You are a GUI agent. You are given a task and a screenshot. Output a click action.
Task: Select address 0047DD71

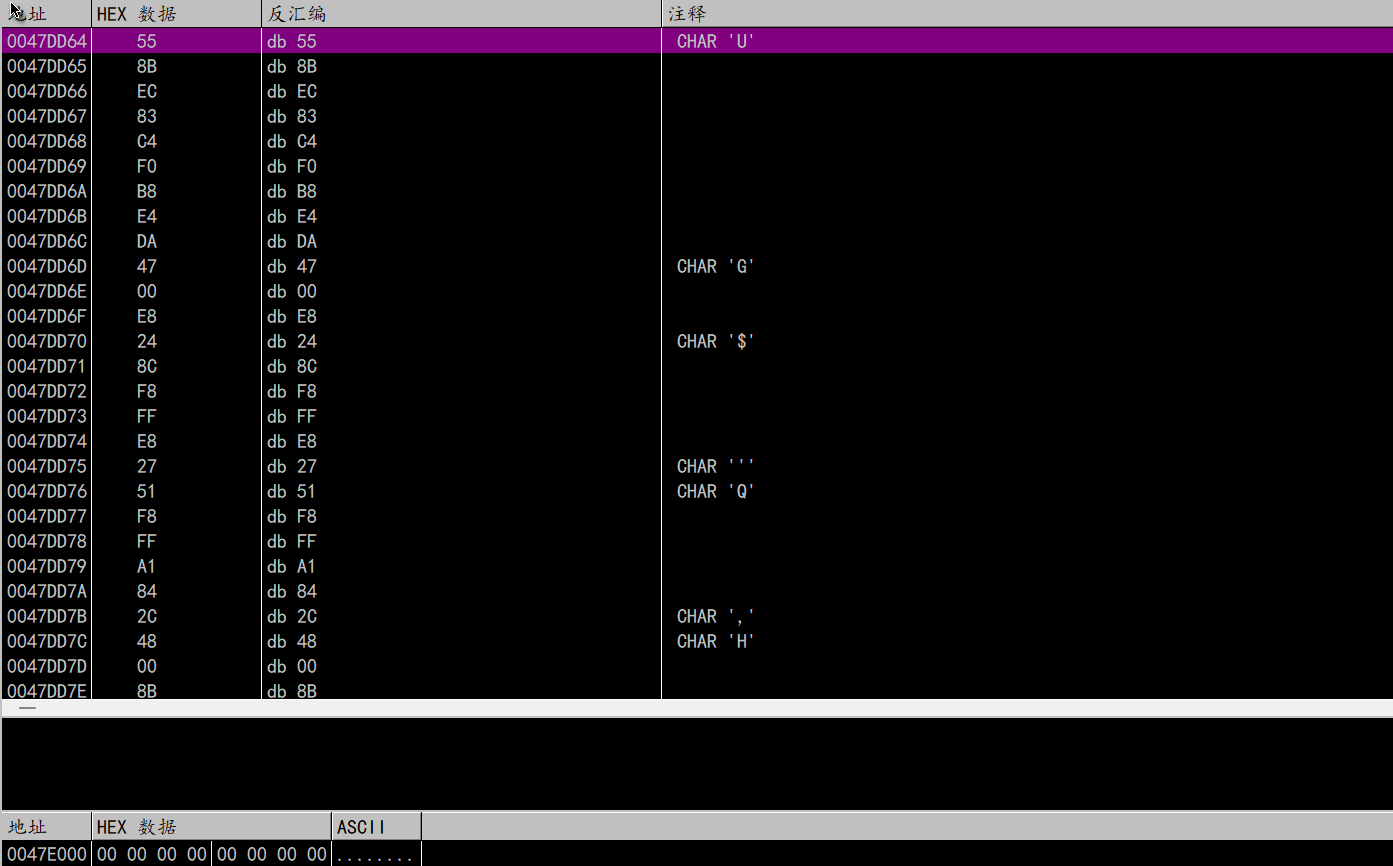[47, 366]
